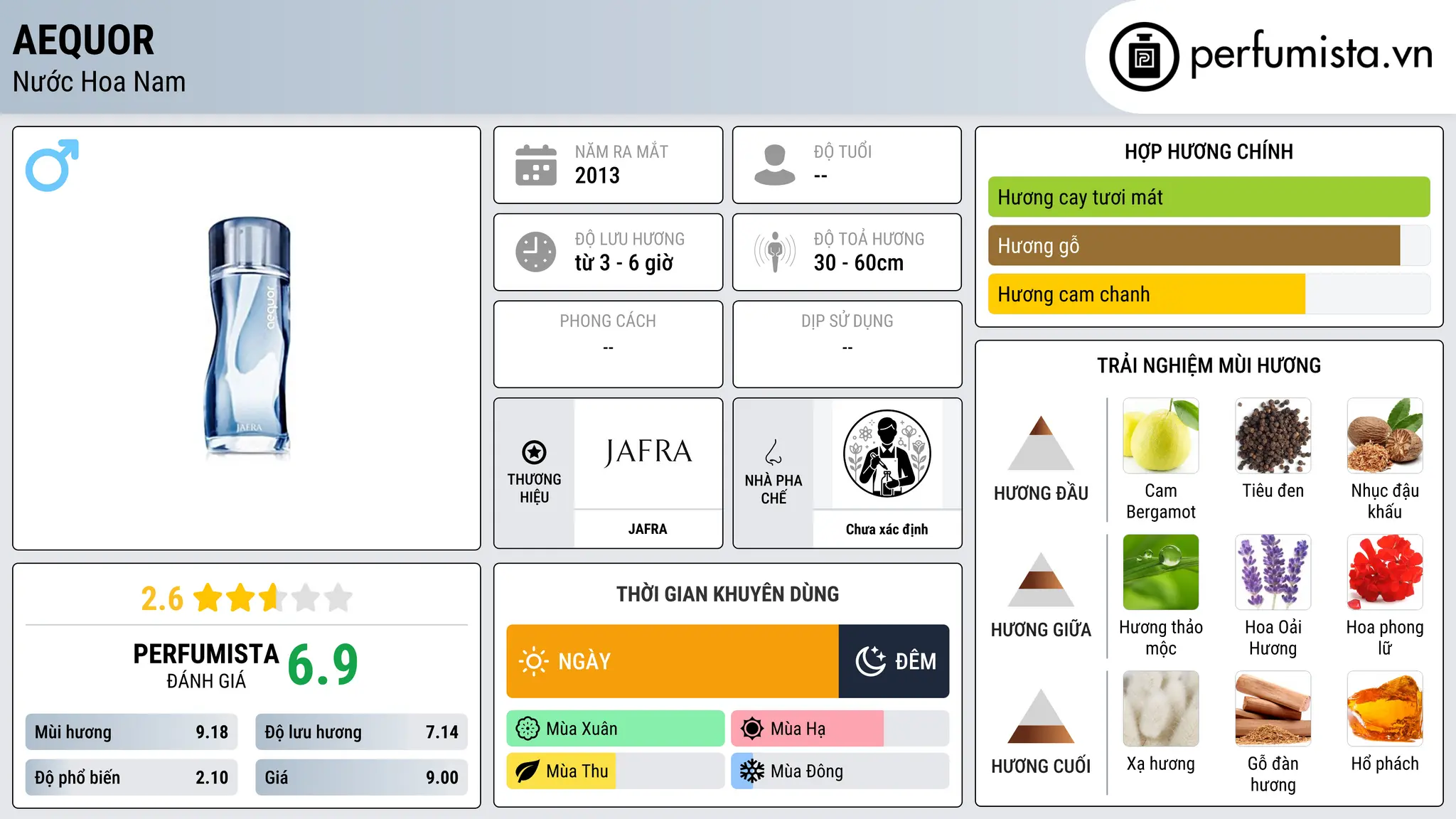The height and width of the screenshot is (819, 1456).
Task: Click the Thời gian khuyên dùng heading
Action: (x=727, y=594)
